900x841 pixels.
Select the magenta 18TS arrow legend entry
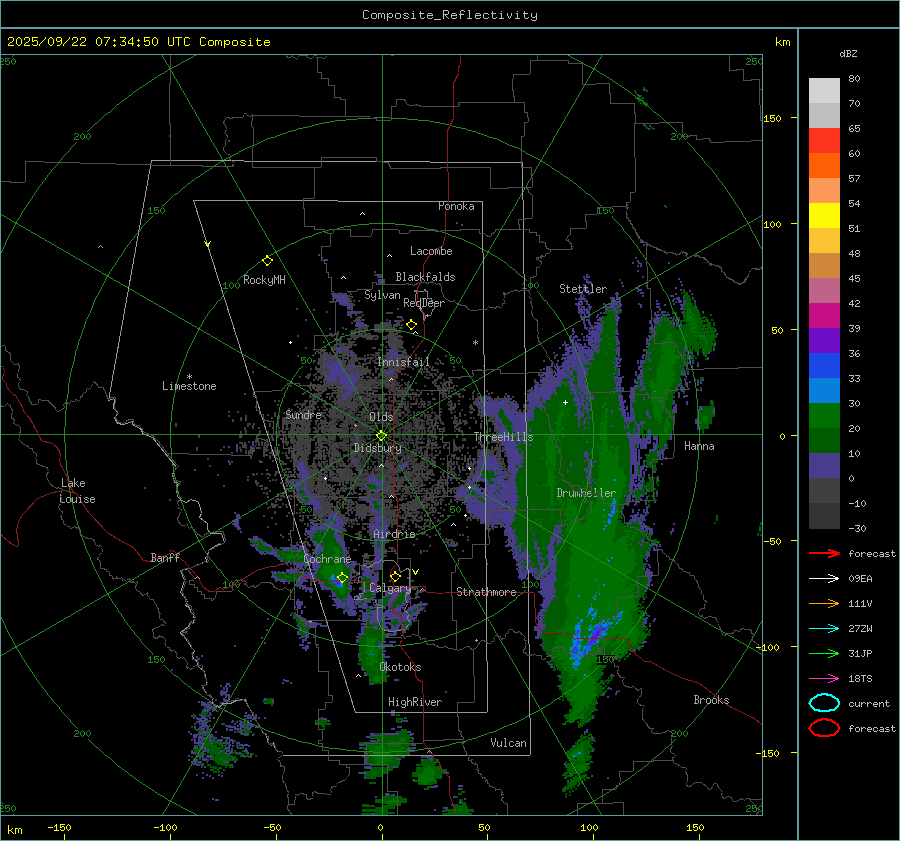823,678
